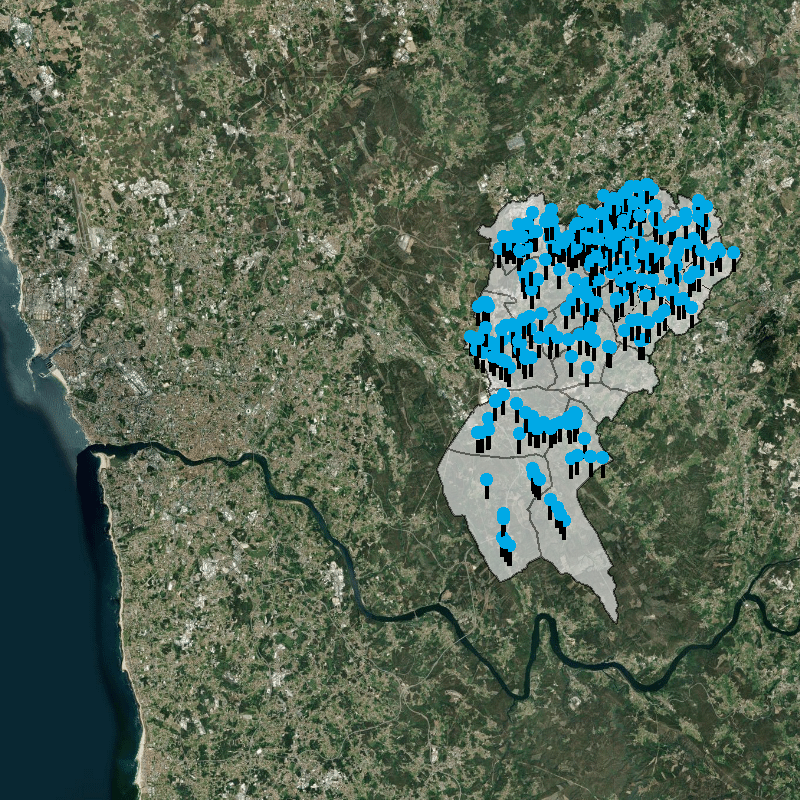800x800 pixels.
Task: Select the isolated marker in region's southwest
Action: point(486,480)
